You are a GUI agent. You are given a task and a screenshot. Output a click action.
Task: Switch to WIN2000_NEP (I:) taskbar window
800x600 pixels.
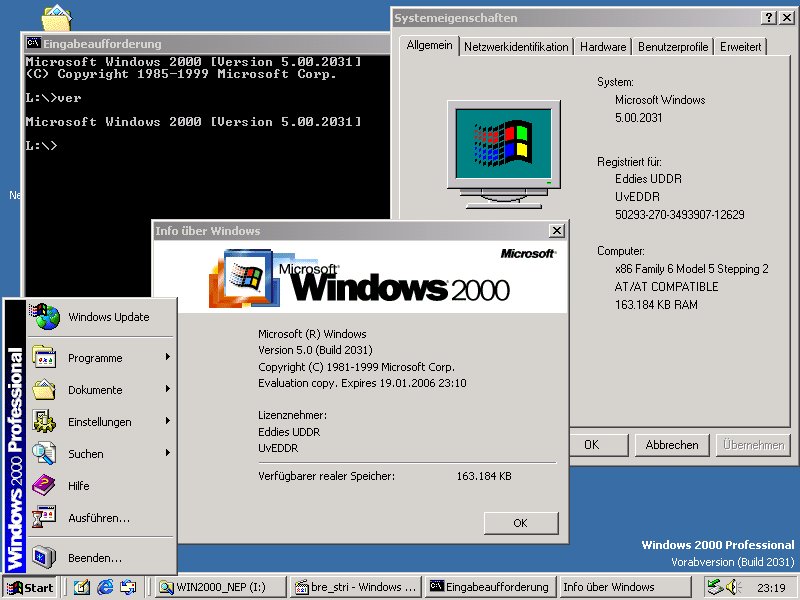pyautogui.click(x=220, y=588)
